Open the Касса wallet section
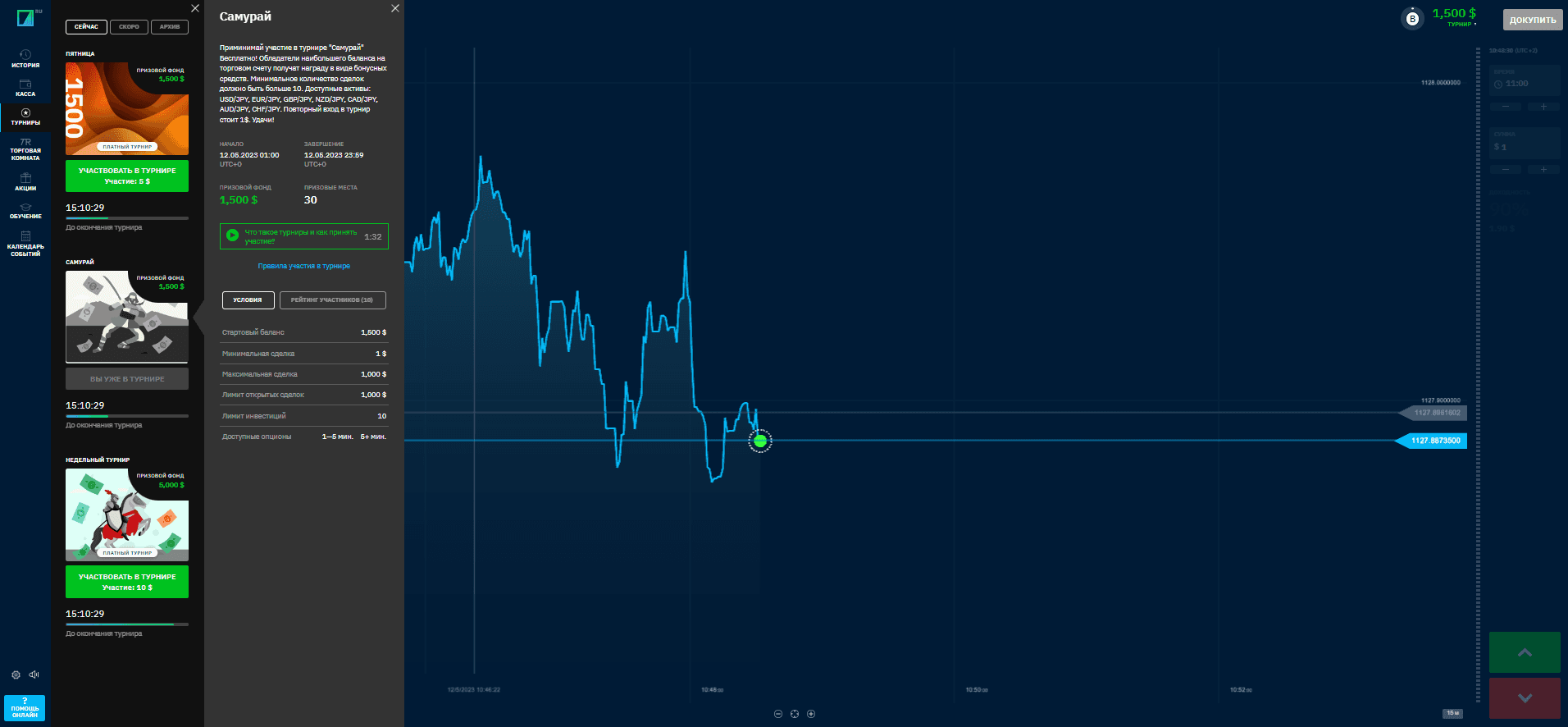1568x727 pixels. 25,88
